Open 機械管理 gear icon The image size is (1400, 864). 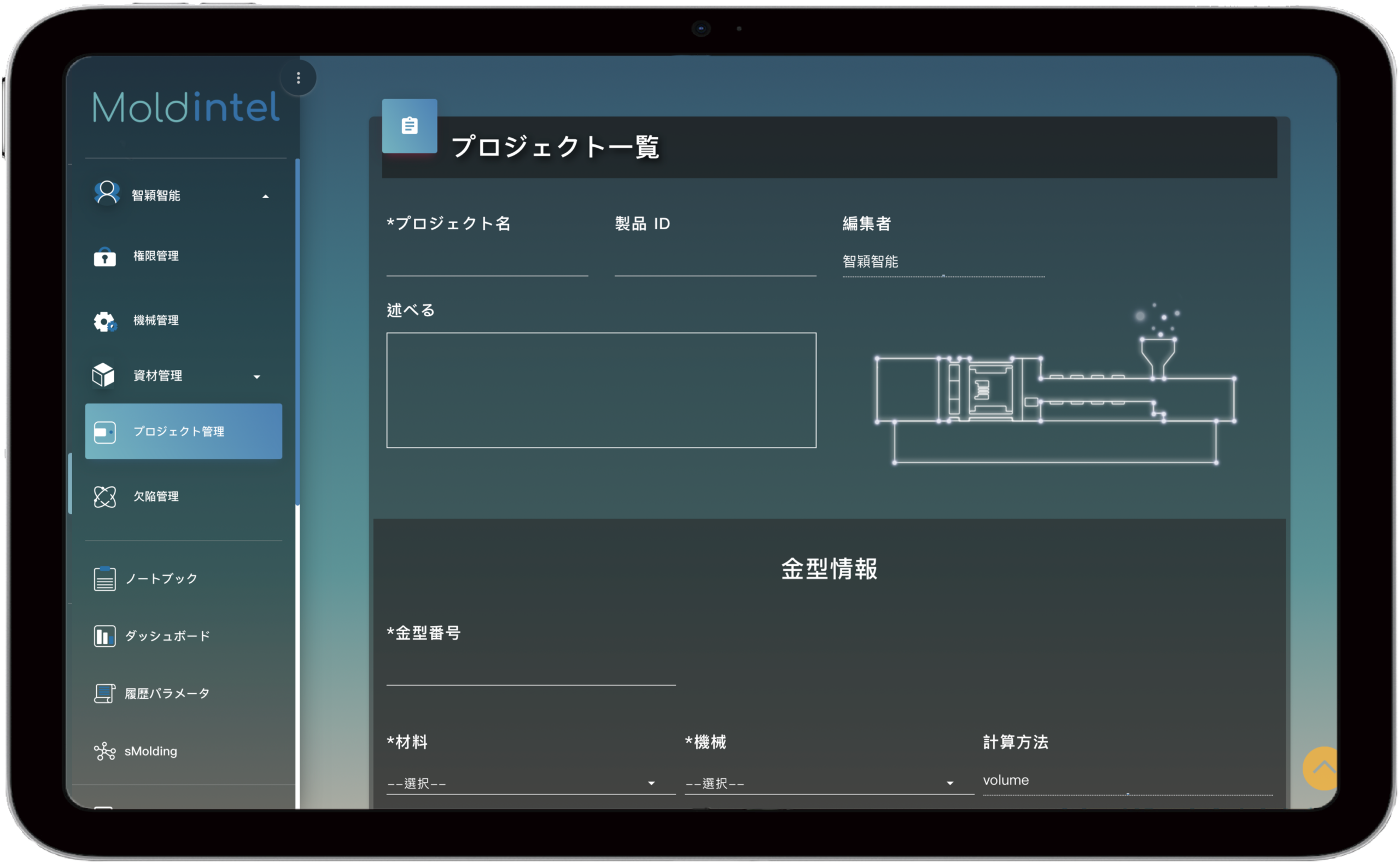pyautogui.click(x=104, y=321)
